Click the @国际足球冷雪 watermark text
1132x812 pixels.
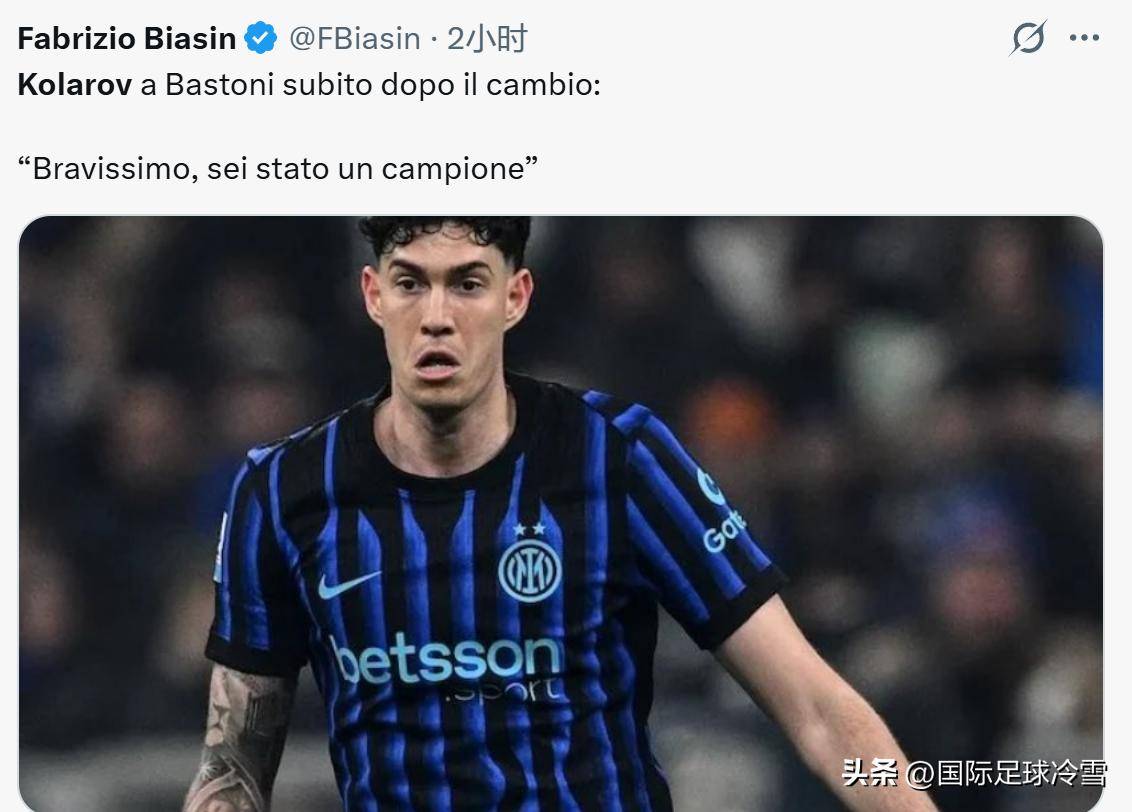click(1006, 773)
